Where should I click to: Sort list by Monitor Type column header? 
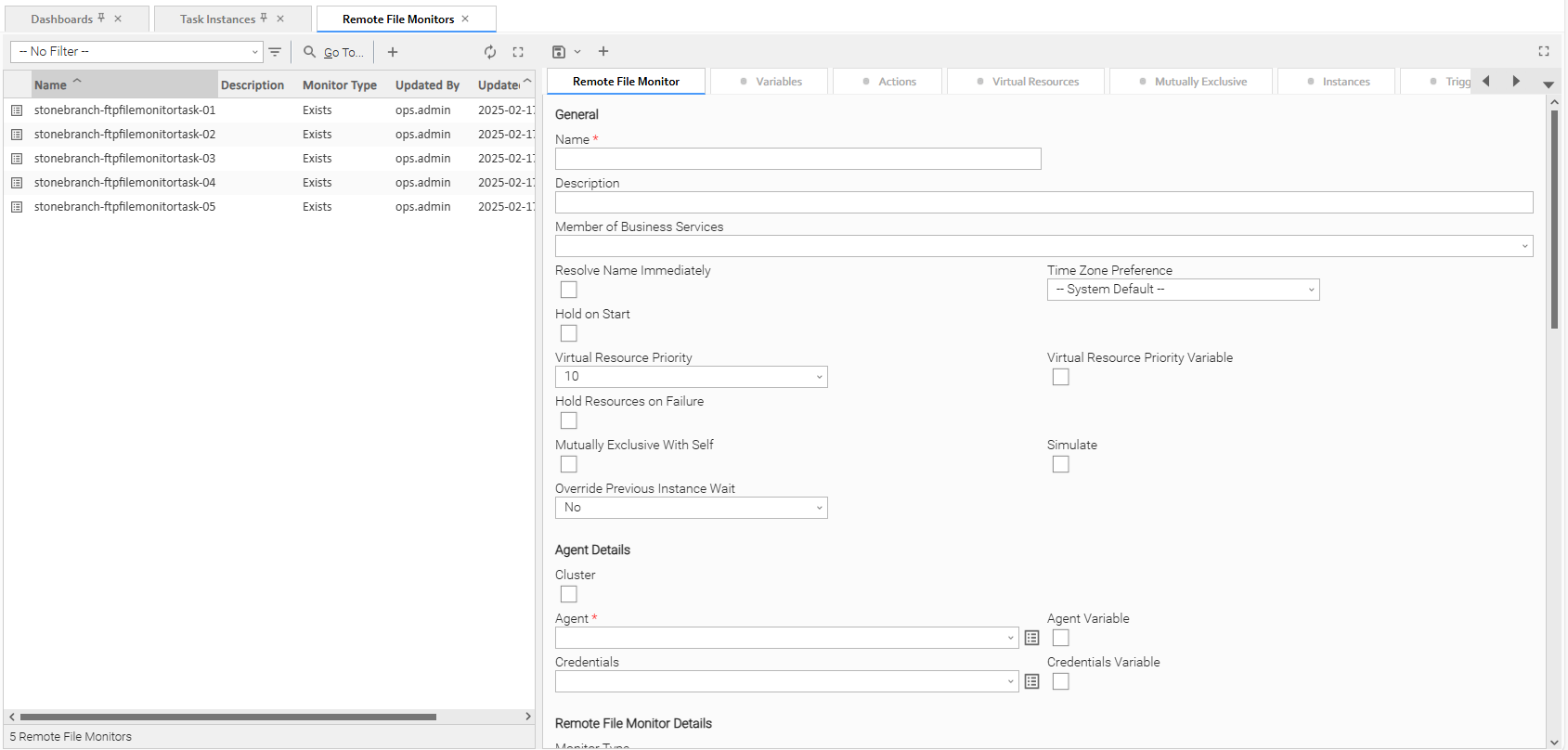point(339,85)
